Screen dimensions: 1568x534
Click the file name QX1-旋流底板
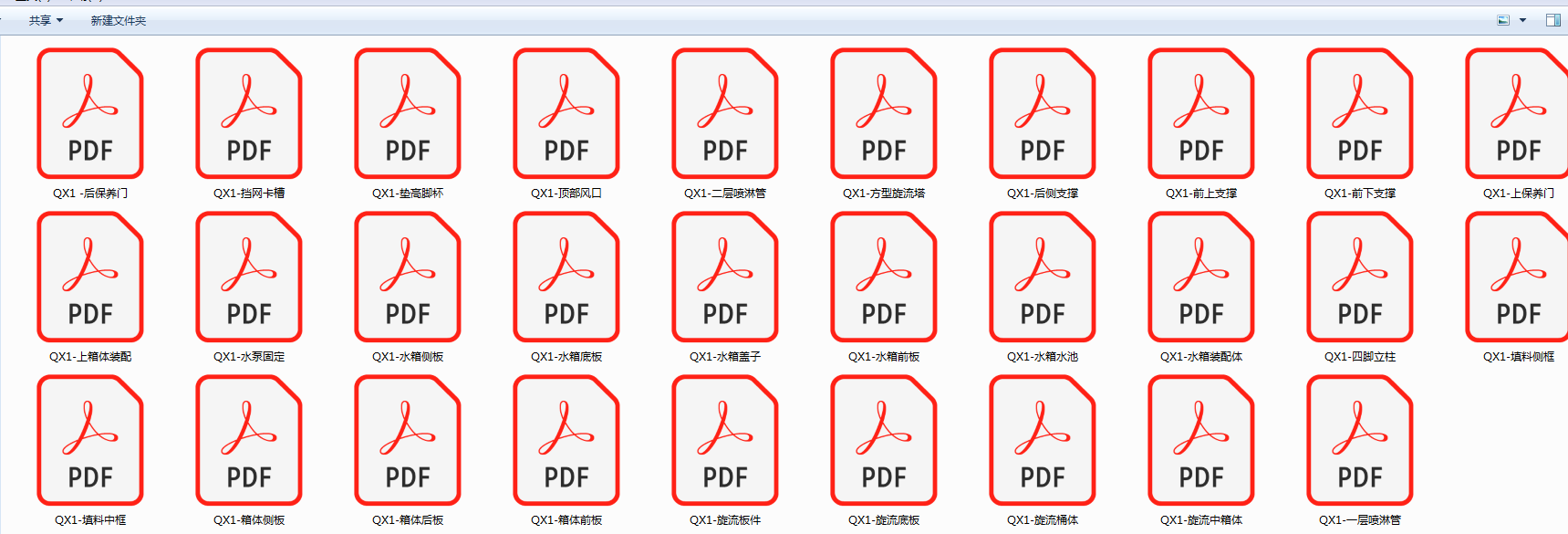click(x=884, y=520)
